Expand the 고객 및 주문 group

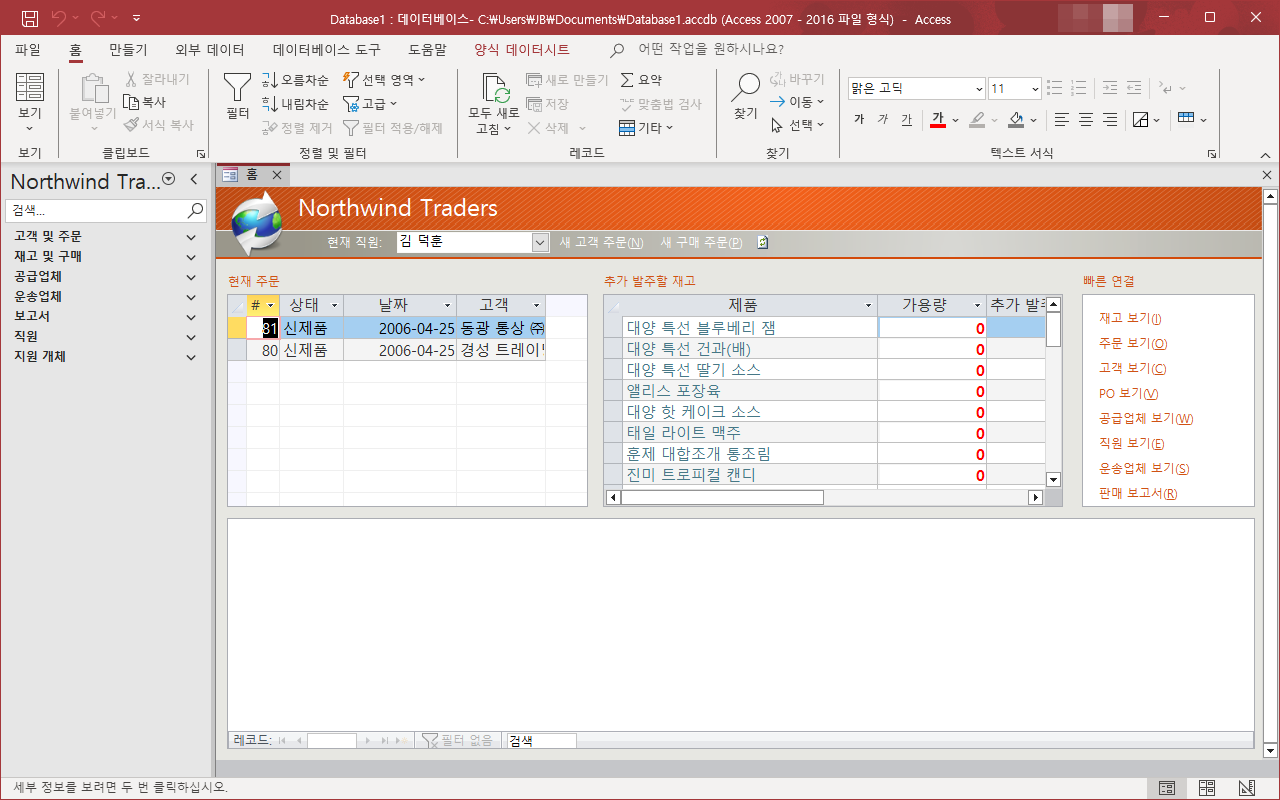pos(191,237)
